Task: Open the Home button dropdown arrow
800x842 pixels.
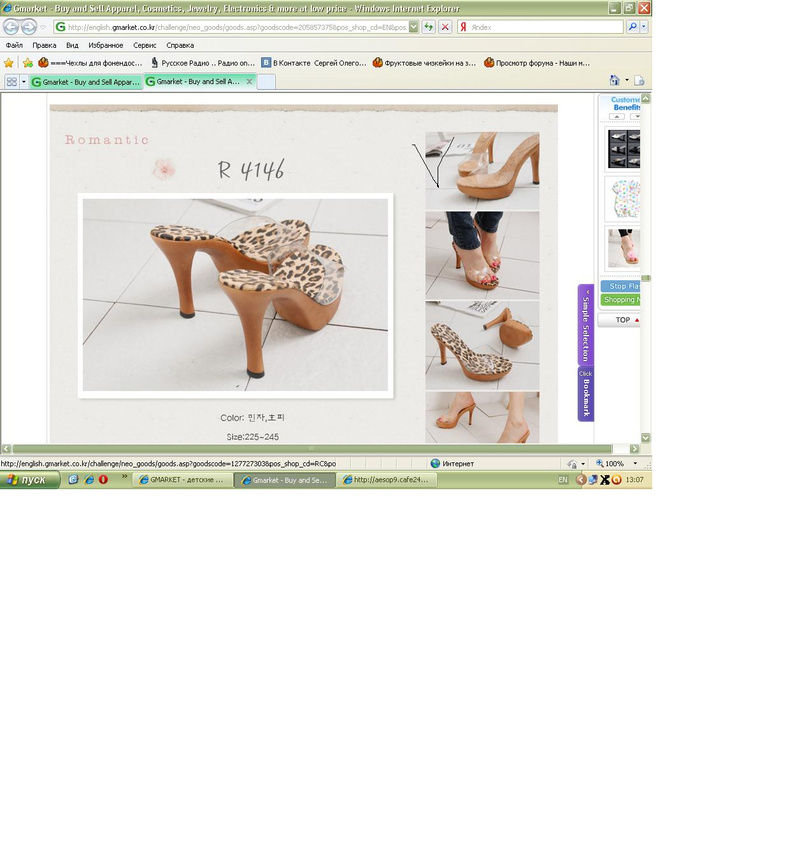Action: click(x=627, y=80)
